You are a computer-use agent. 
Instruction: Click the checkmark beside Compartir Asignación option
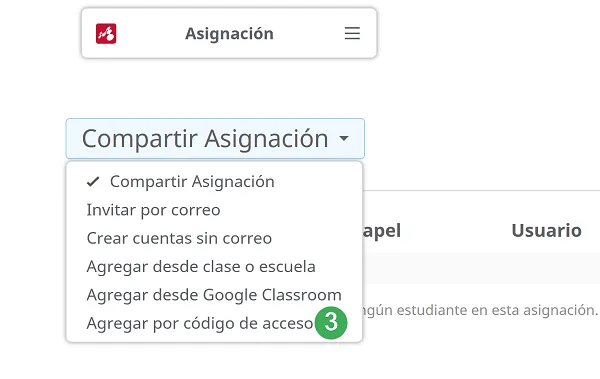tap(93, 181)
